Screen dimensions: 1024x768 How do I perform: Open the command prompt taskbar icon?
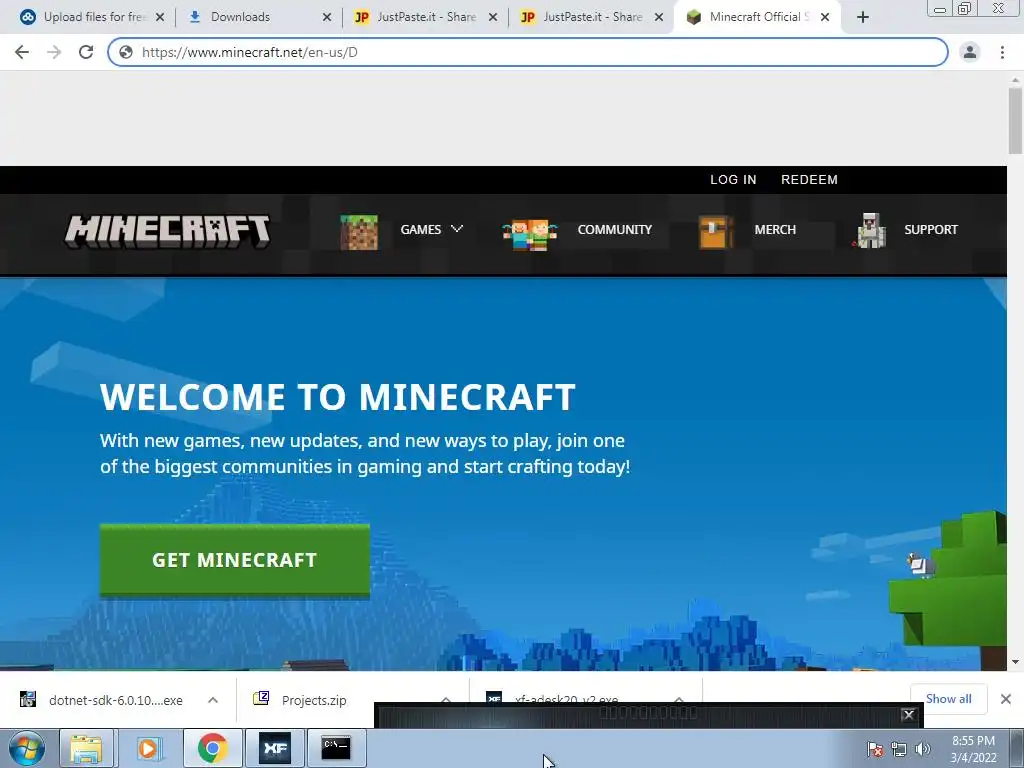coord(336,748)
